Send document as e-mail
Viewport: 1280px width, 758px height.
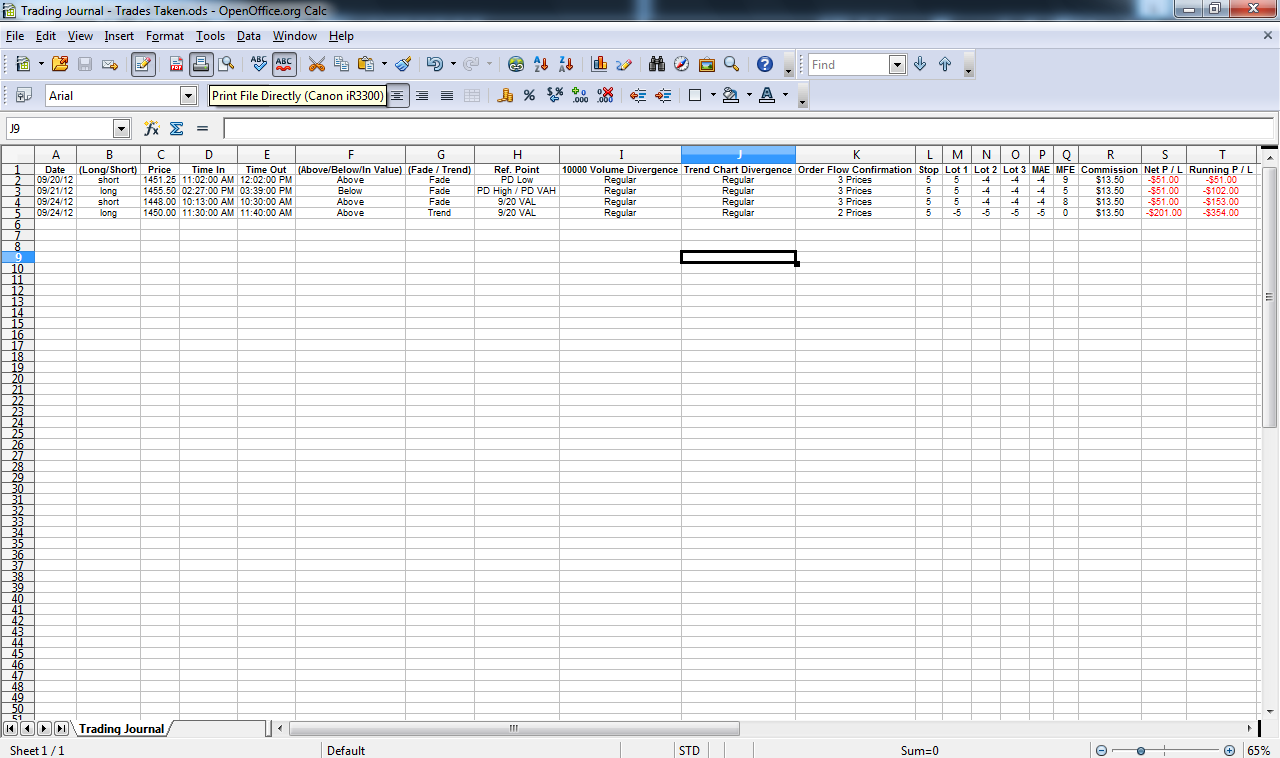(x=110, y=64)
